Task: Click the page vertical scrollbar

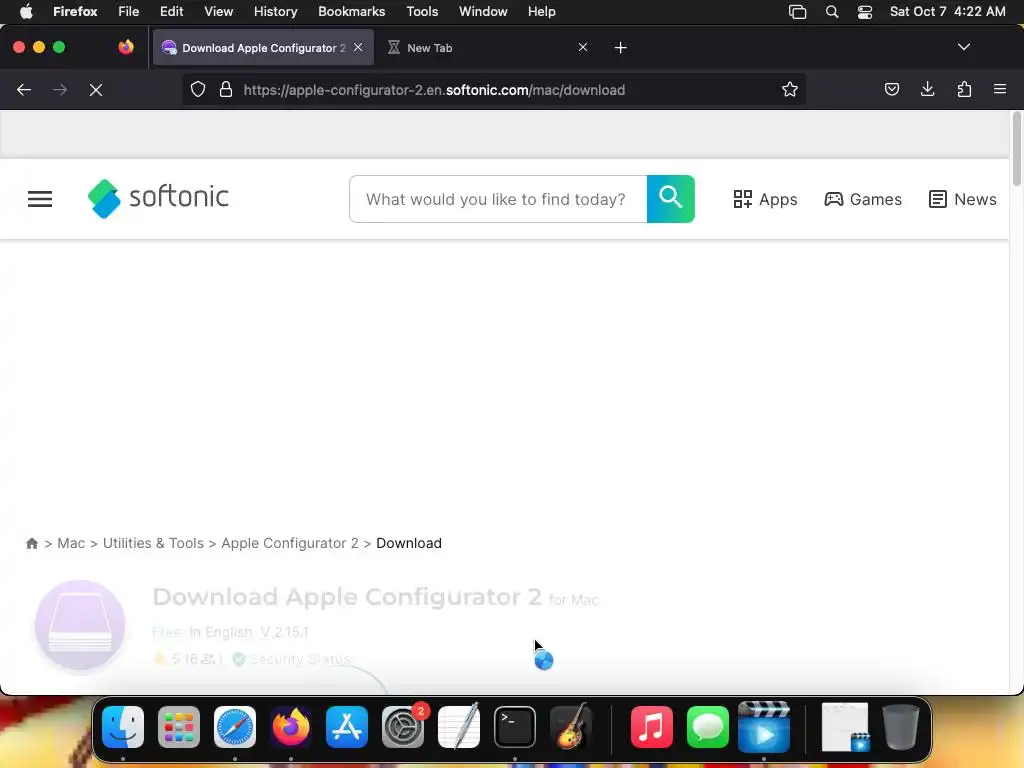Action: pos(1016,149)
